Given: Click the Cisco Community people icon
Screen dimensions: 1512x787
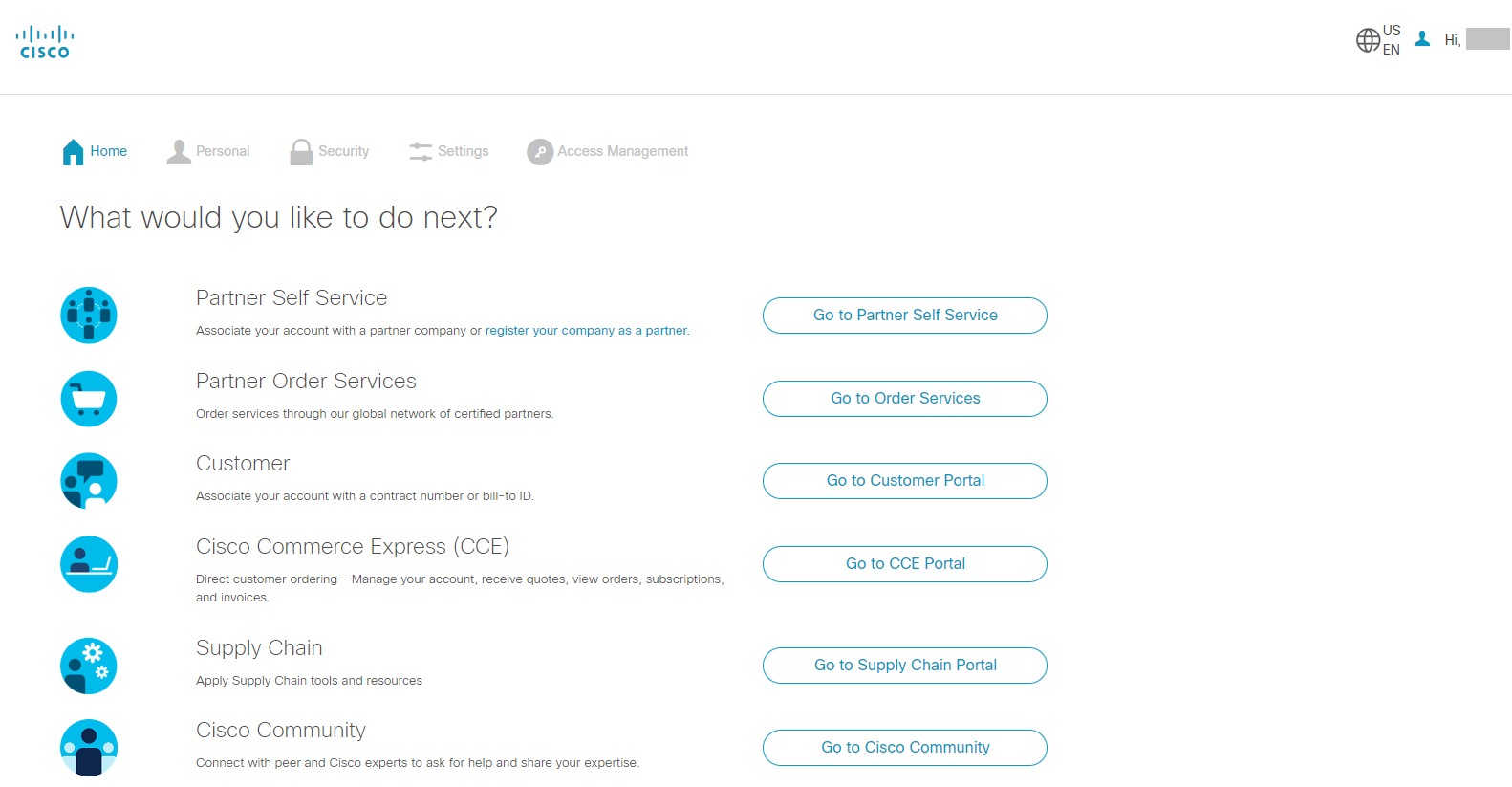Looking at the screenshot, I should (89, 748).
